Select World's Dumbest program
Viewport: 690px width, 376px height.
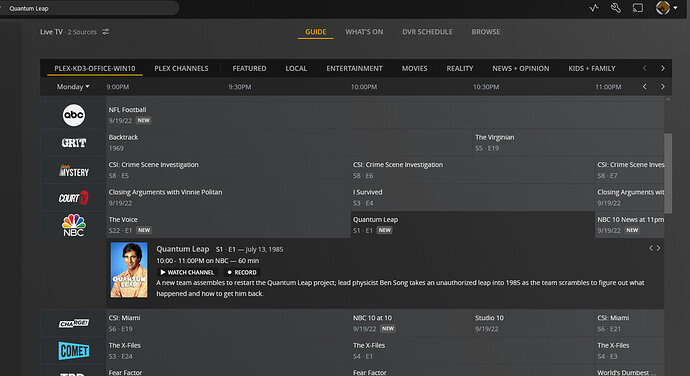pyautogui.click(x=630, y=371)
